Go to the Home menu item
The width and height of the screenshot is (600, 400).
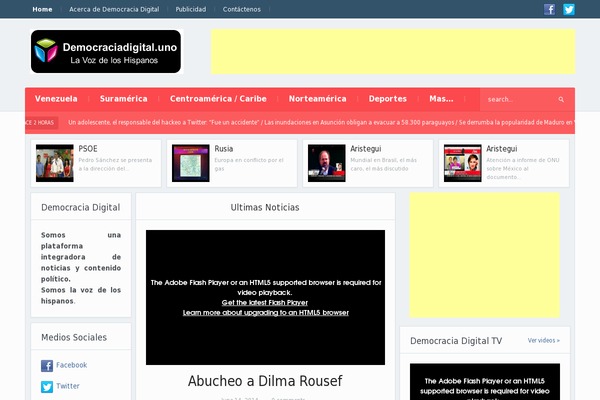(42, 9)
